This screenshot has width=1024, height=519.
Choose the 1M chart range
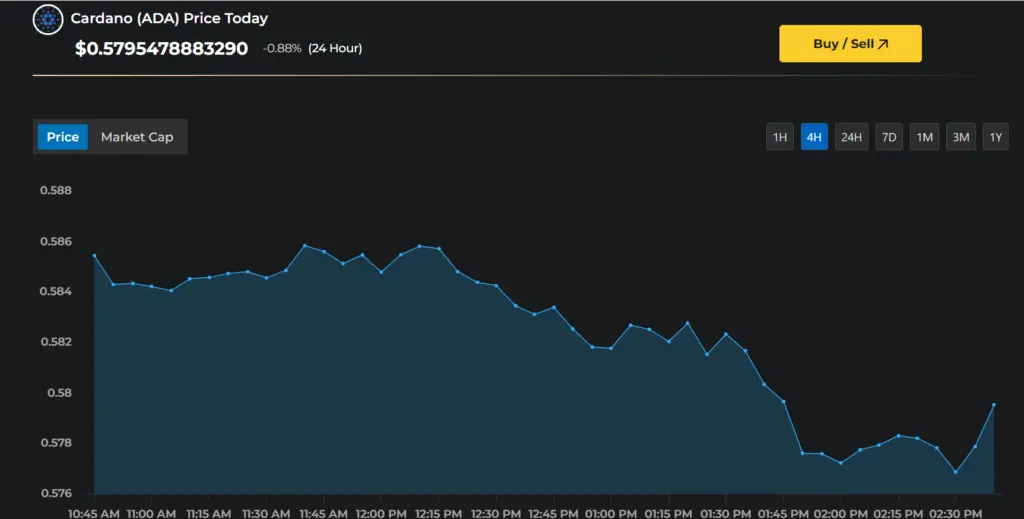(x=925, y=137)
